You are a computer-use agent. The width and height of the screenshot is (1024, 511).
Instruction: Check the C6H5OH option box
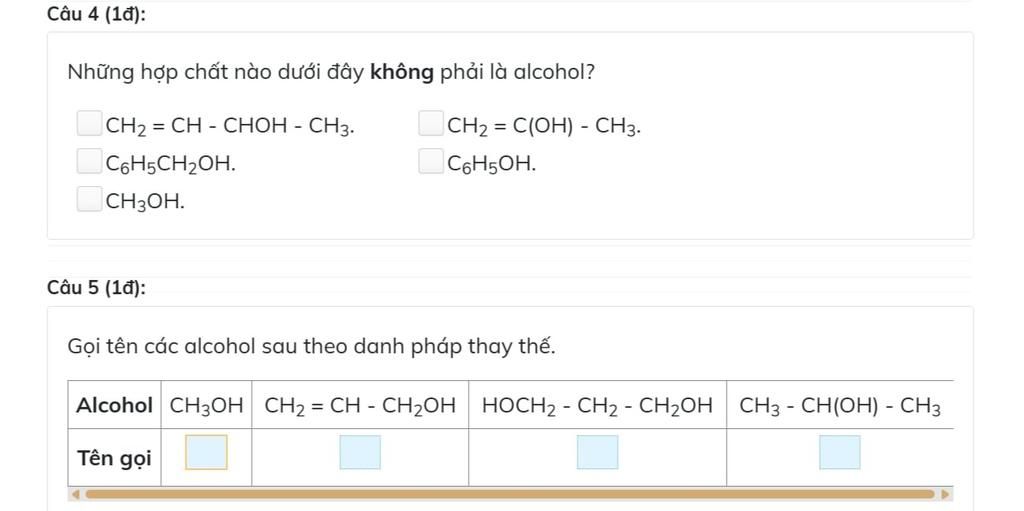click(x=431, y=162)
